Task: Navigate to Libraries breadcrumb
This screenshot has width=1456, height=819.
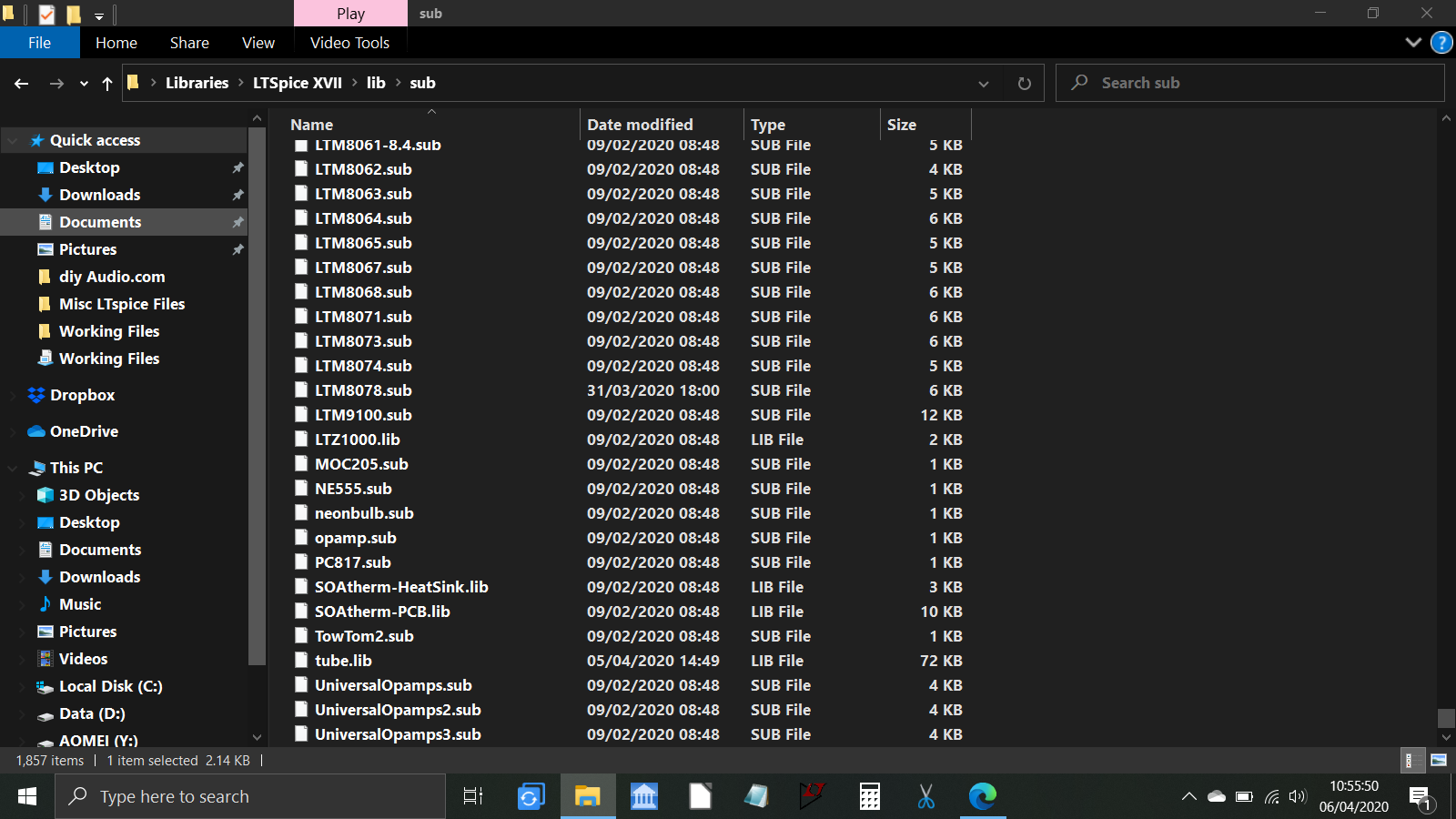Action: pyautogui.click(x=197, y=83)
